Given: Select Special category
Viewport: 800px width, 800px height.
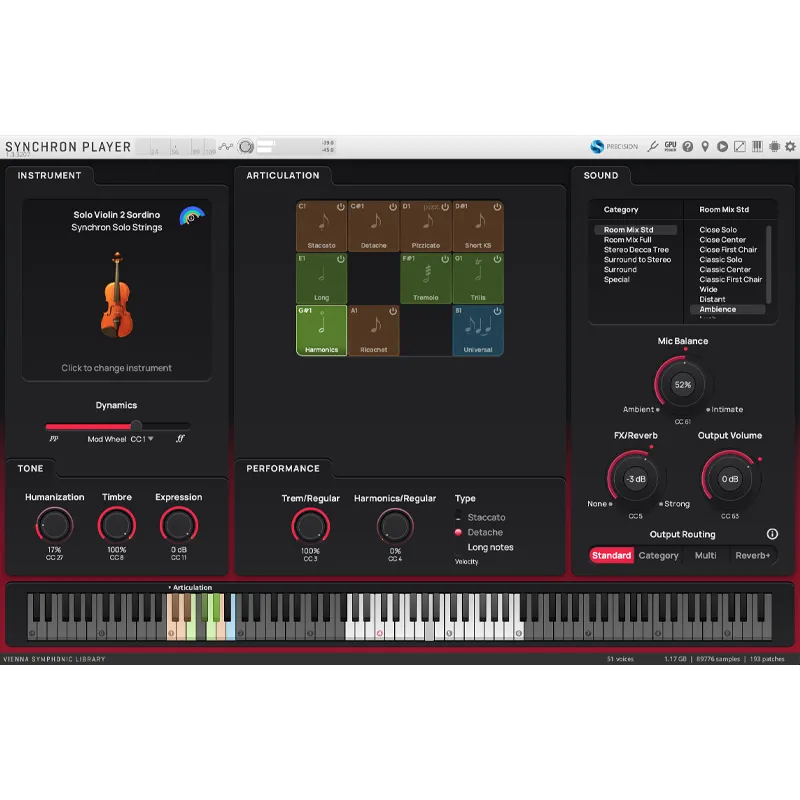Looking at the screenshot, I should [x=616, y=280].
